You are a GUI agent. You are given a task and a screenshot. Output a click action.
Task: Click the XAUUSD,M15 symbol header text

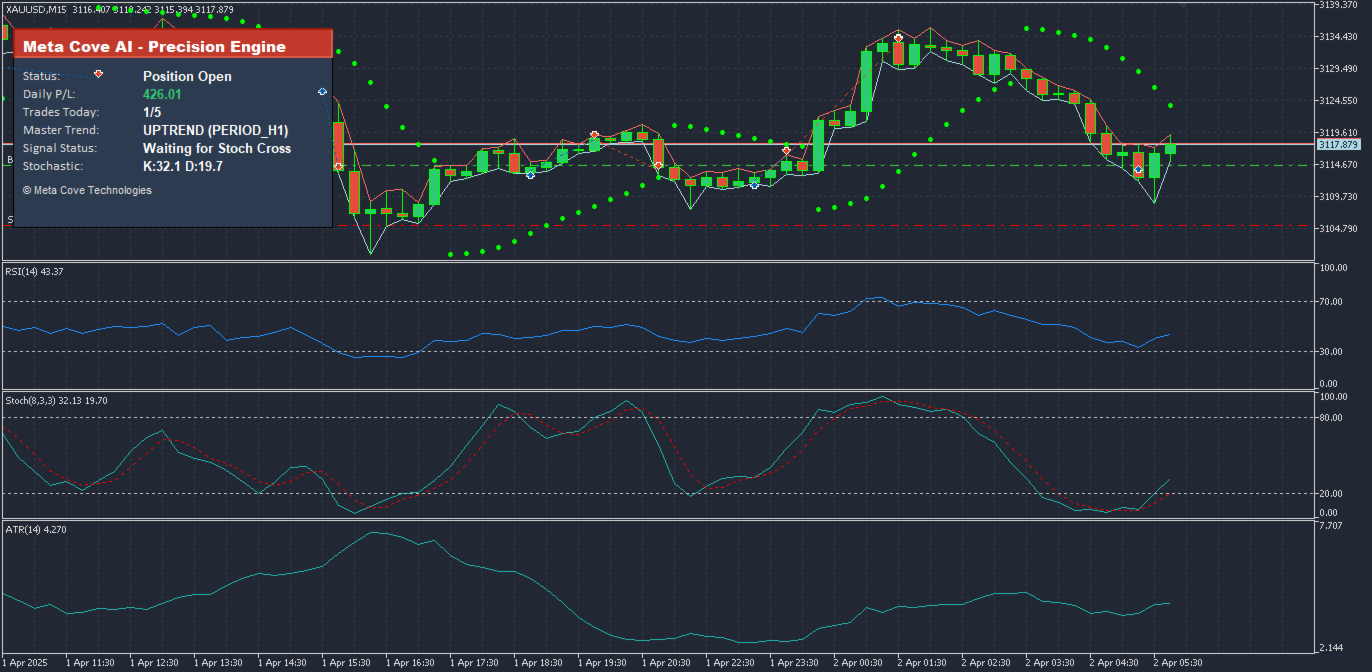35,9
